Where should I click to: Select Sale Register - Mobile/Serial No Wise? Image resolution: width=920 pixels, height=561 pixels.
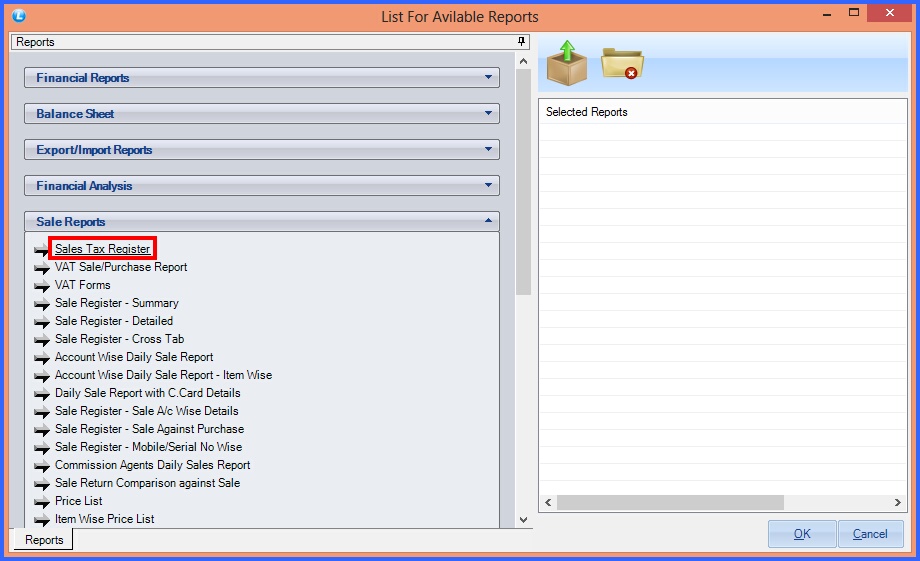148,447
